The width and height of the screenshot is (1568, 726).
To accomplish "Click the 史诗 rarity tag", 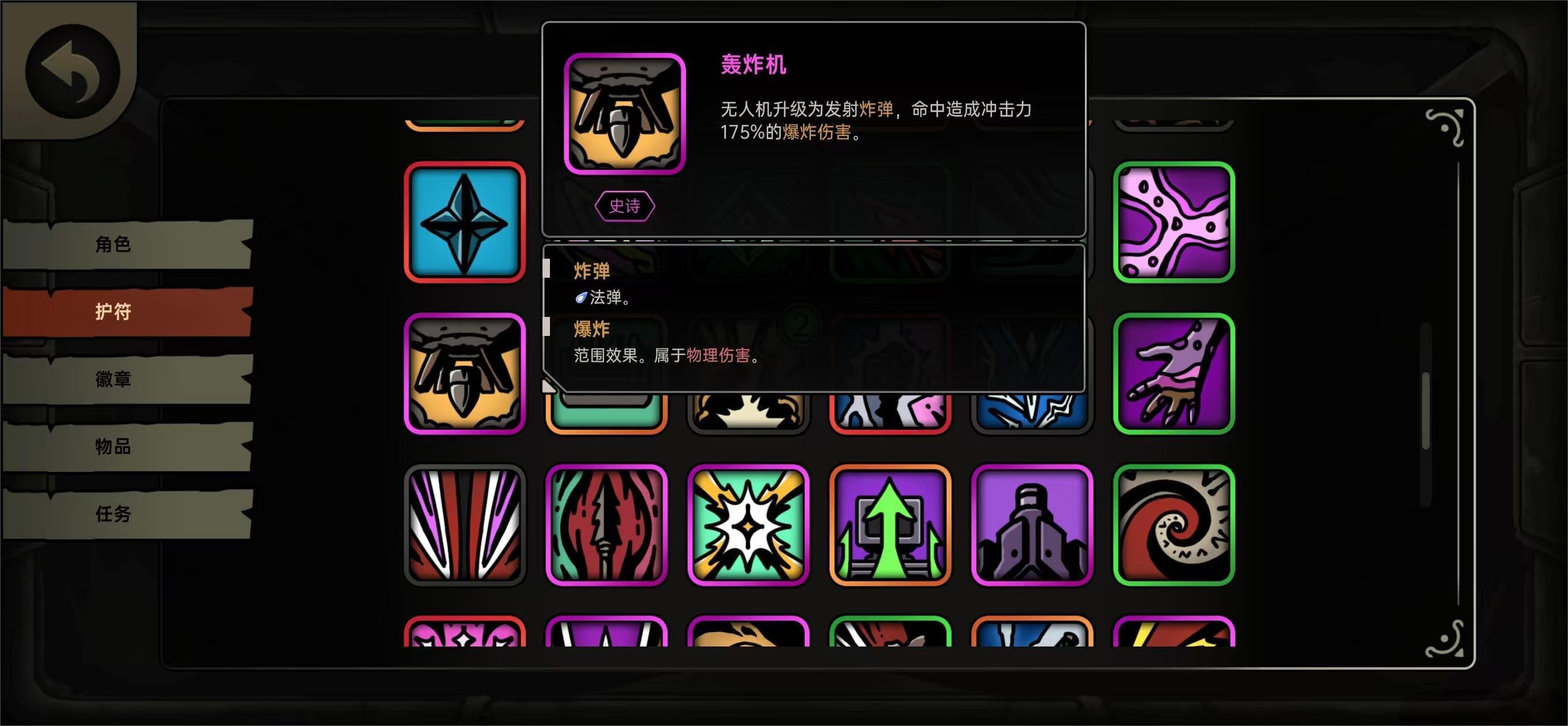I will click(624, 206).
